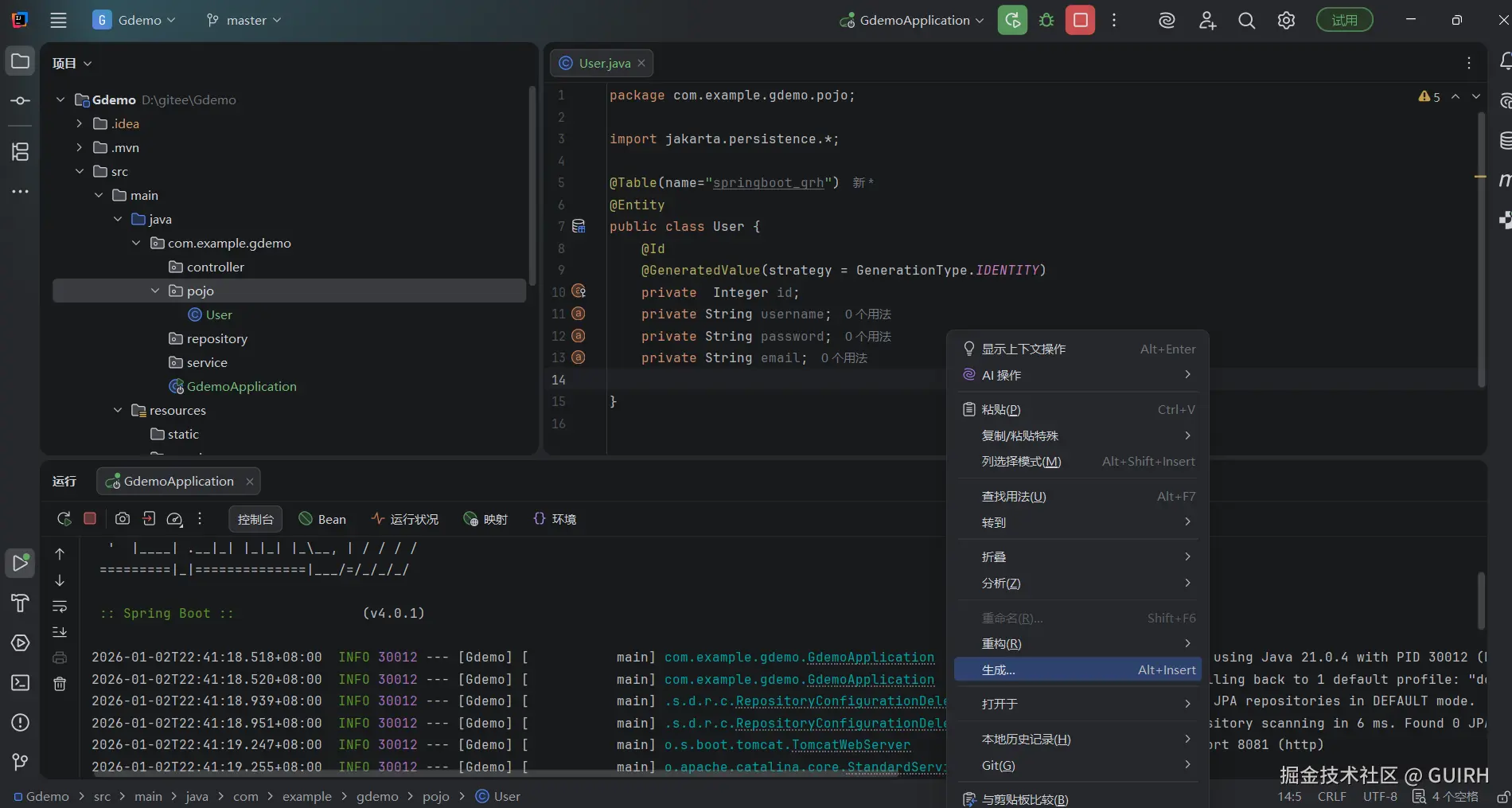Image resolution: width=1512 pixels, height=808 pixels.
Task: Open IDE settings gear icon
Action: click(1286, 21)
